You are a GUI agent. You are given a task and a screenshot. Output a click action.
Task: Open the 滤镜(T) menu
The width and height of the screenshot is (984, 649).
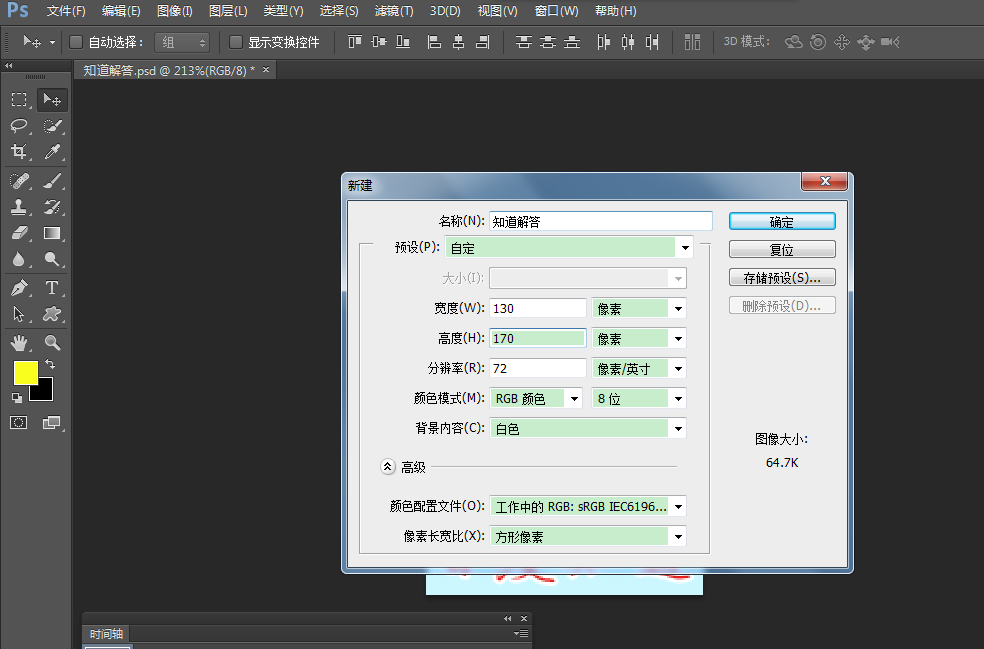click(x=393, y=11)
